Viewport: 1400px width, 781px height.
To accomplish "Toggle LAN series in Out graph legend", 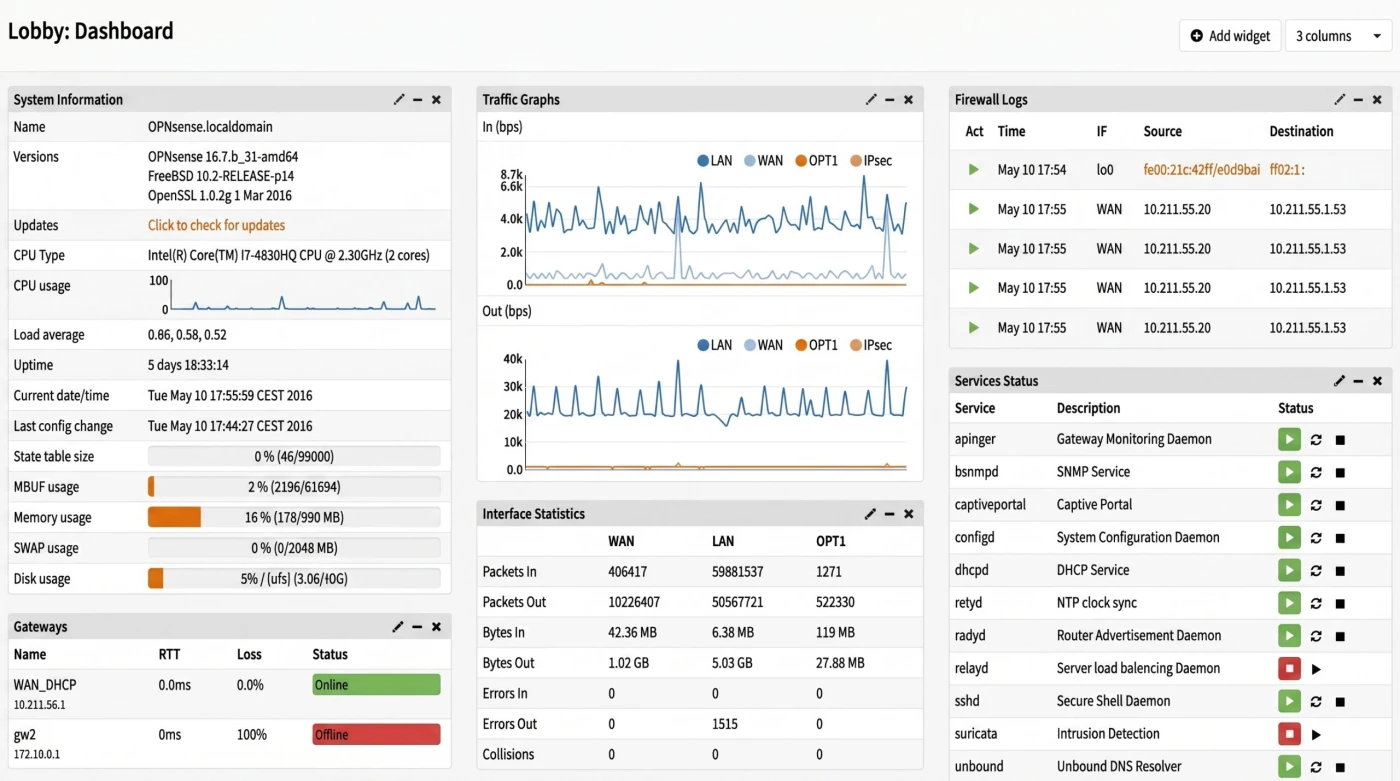I will 715,345.
